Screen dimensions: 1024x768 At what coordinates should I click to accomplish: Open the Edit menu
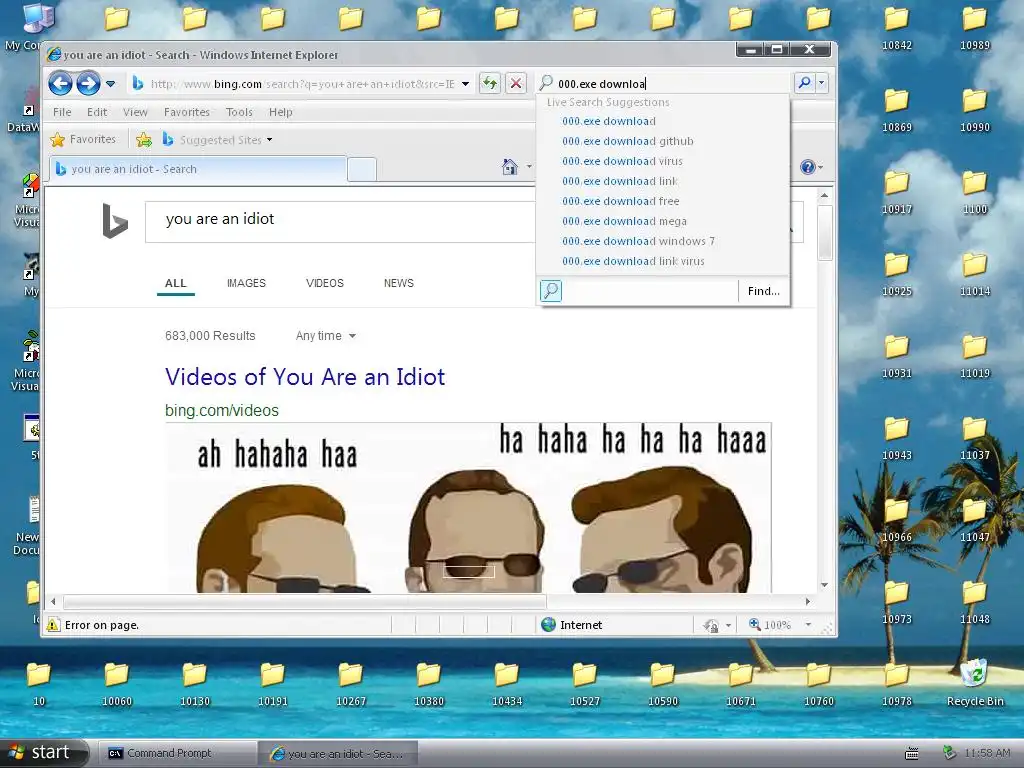(97, 112)
